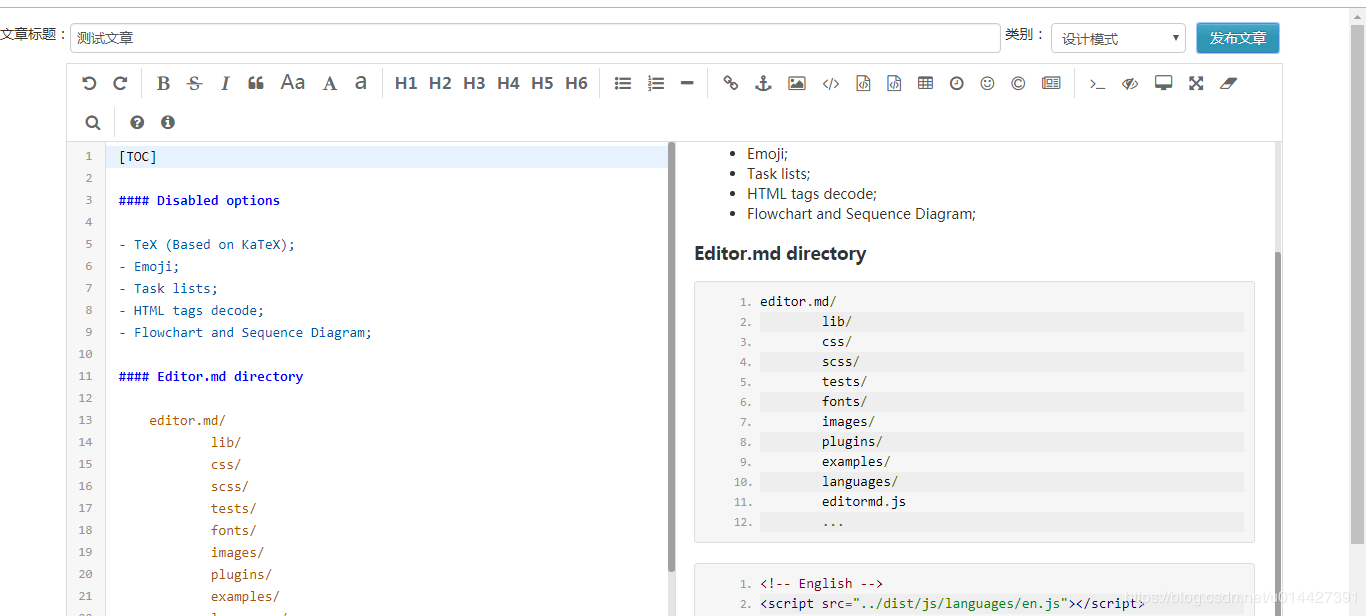The image size is (1366, 616).
Task: Insert an unordered bullet list
Action: [x=623, y=84]
